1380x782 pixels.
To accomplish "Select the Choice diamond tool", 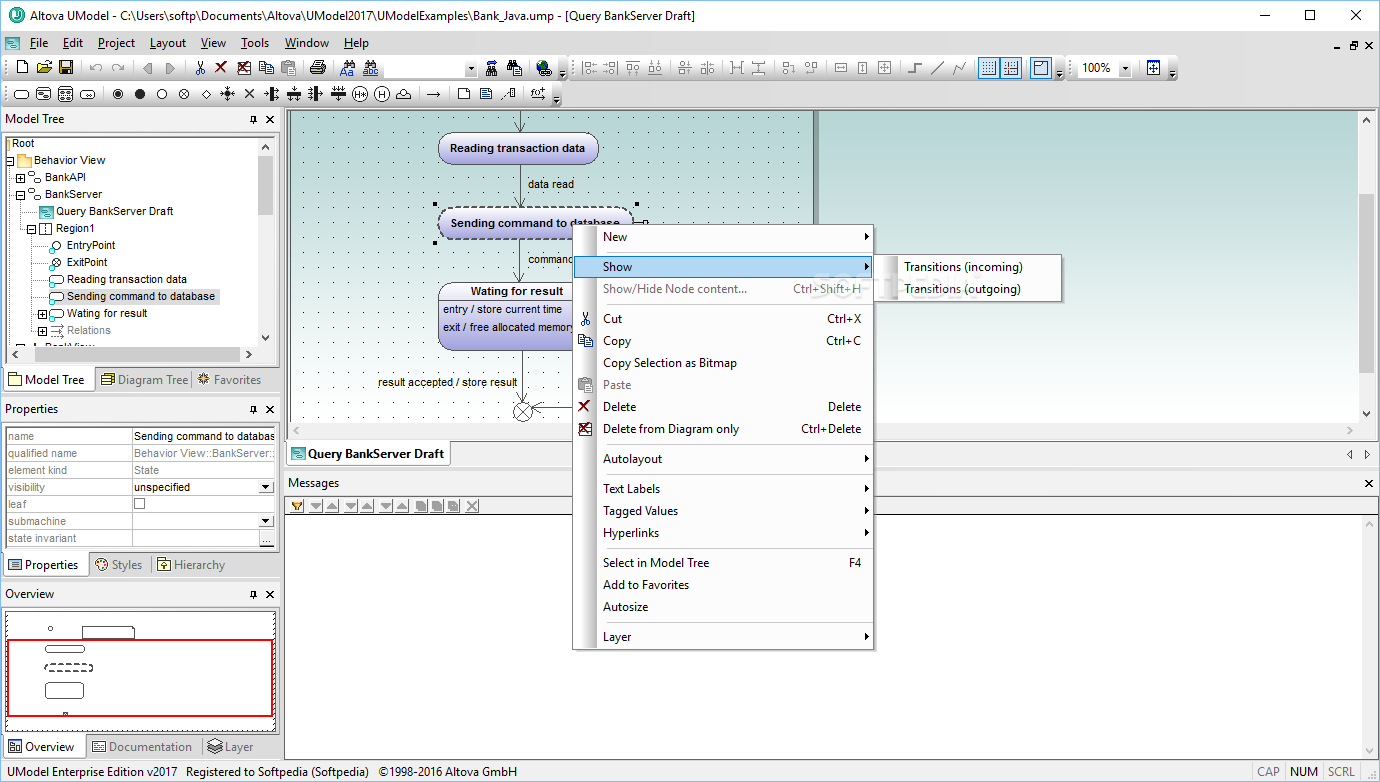I will 206,94.
